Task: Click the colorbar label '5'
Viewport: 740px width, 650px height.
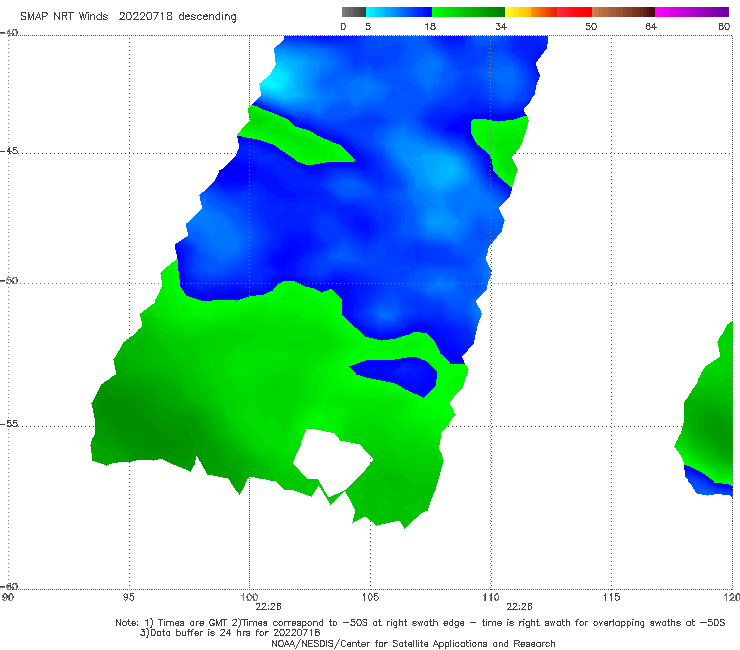Action: 368,27
